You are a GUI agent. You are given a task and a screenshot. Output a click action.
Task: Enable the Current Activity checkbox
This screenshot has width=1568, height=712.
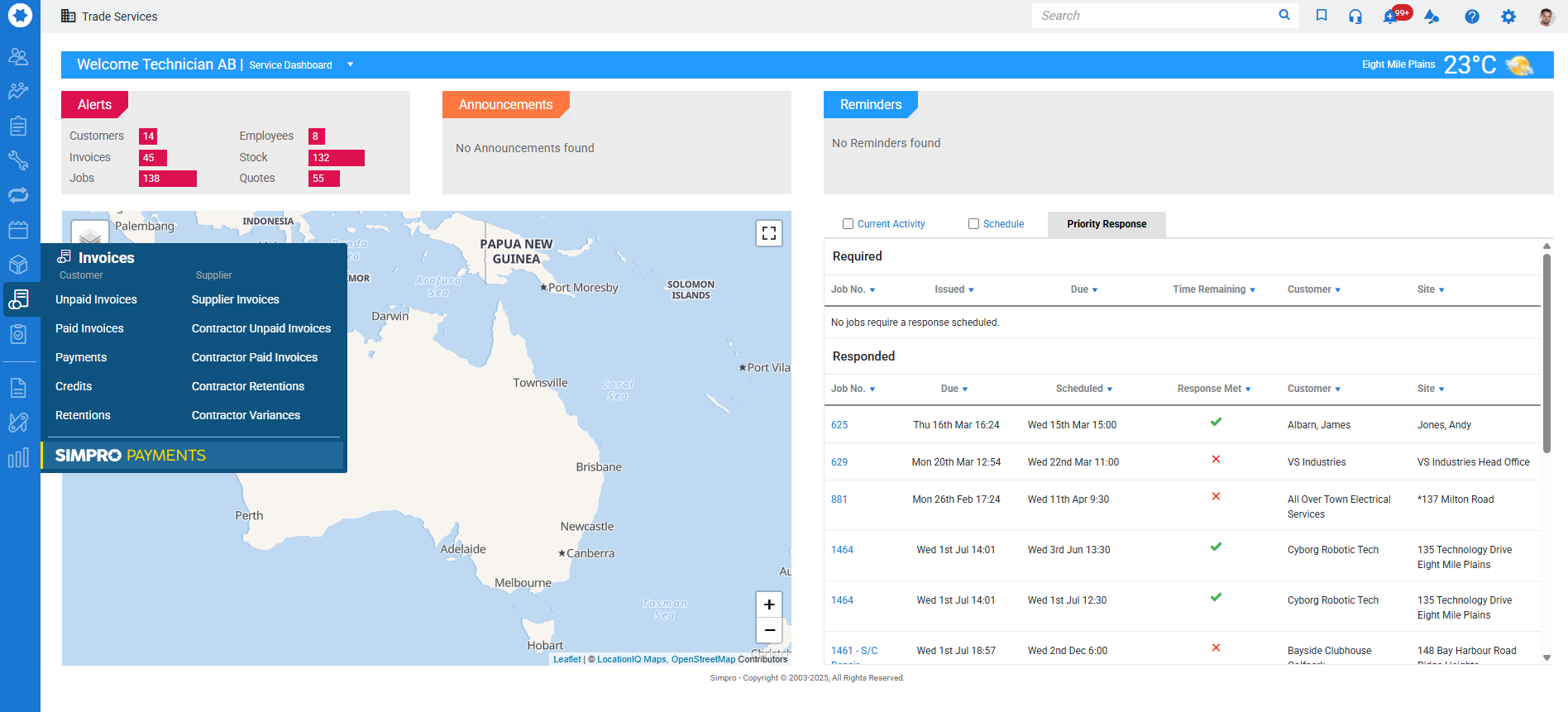pos(848,224)
